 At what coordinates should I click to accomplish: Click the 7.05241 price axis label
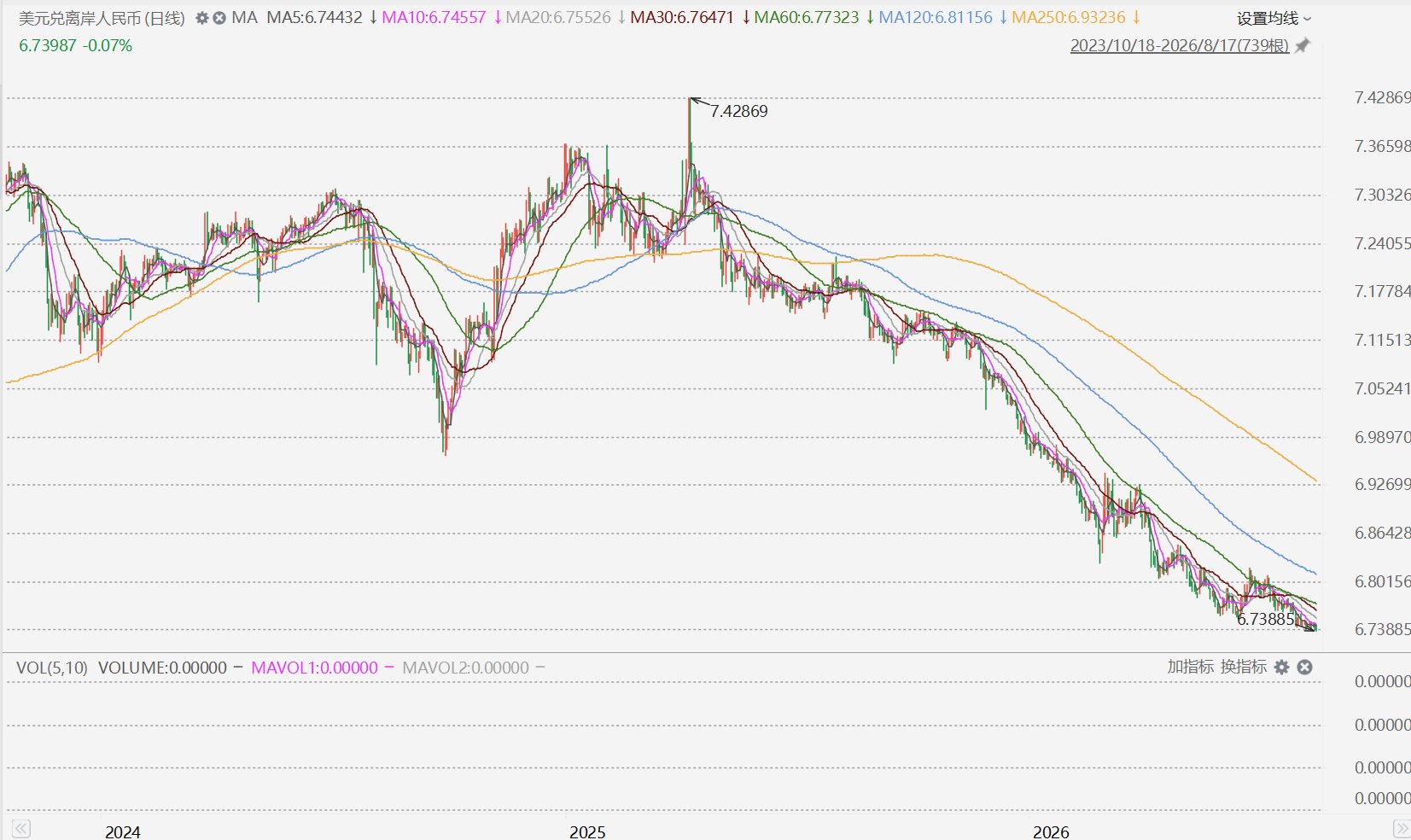pyautogui.click(x=1383, y=389)
